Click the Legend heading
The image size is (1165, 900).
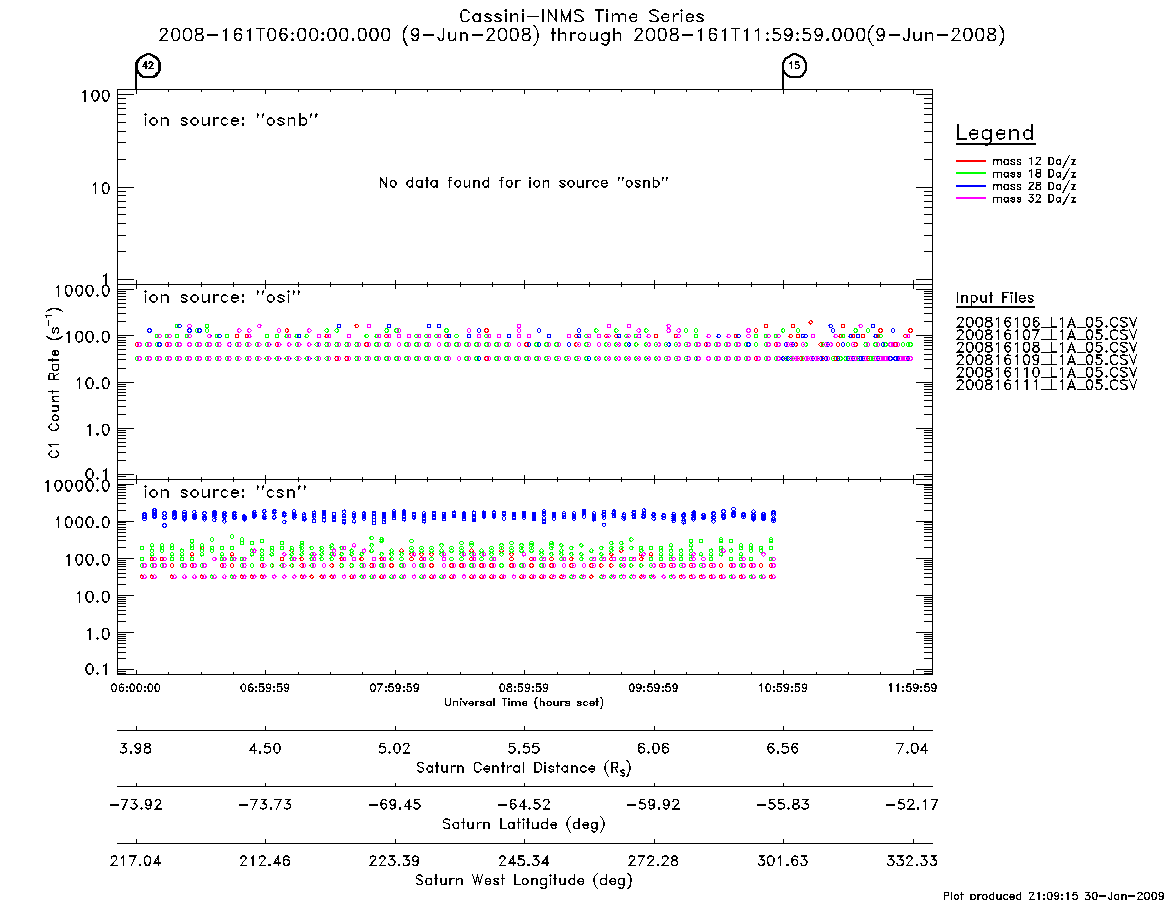click(995, 133)
